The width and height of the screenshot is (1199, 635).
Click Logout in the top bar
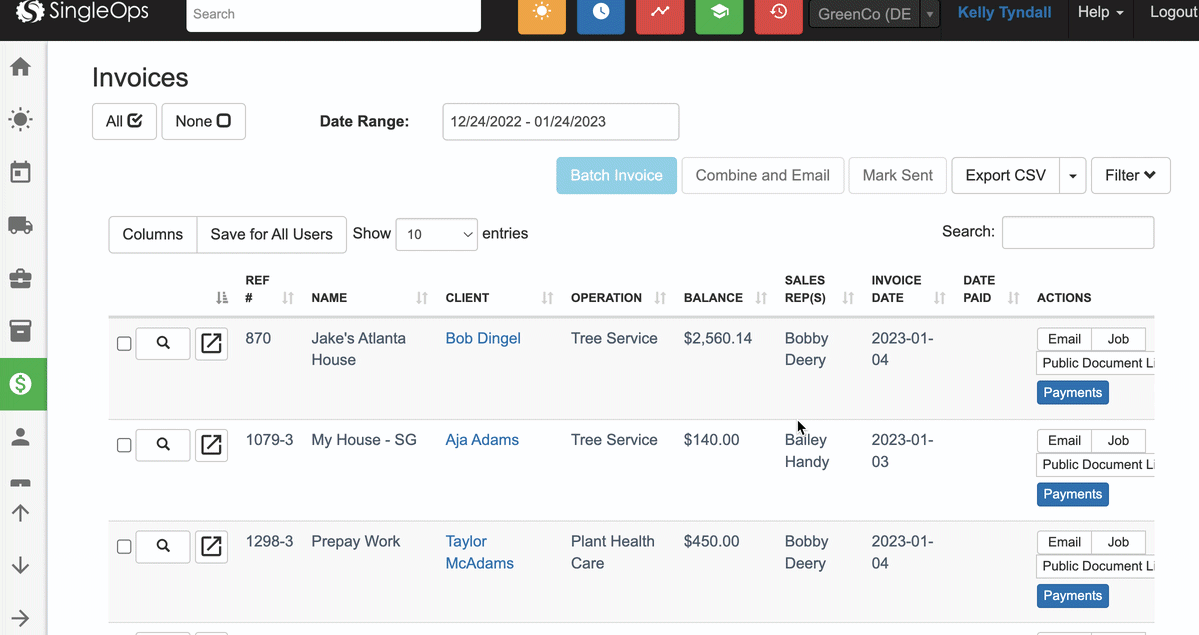(1173, 13)
